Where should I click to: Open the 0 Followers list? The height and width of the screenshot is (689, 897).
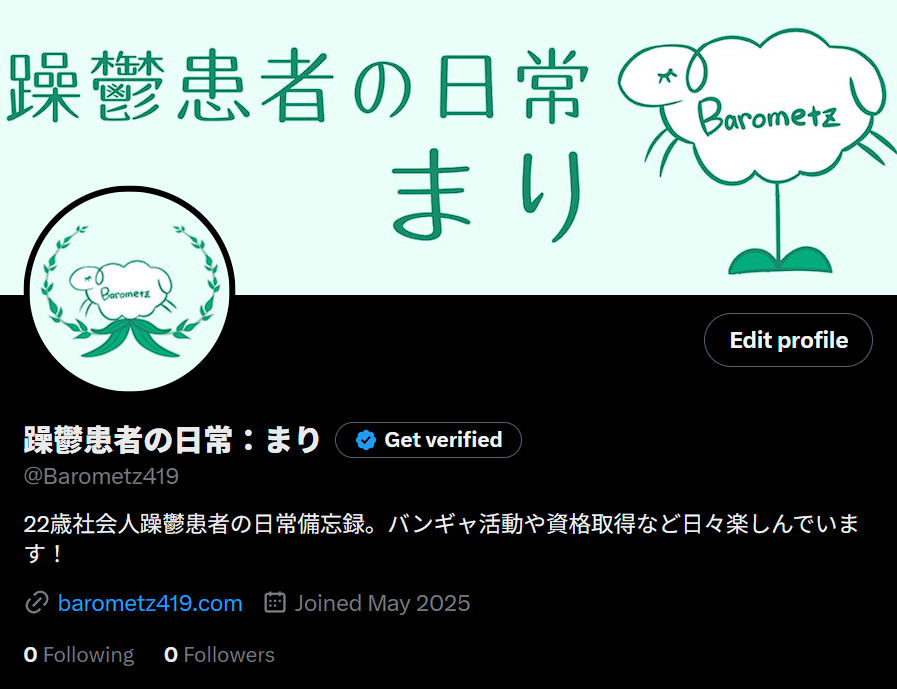(x=219, y=655)
